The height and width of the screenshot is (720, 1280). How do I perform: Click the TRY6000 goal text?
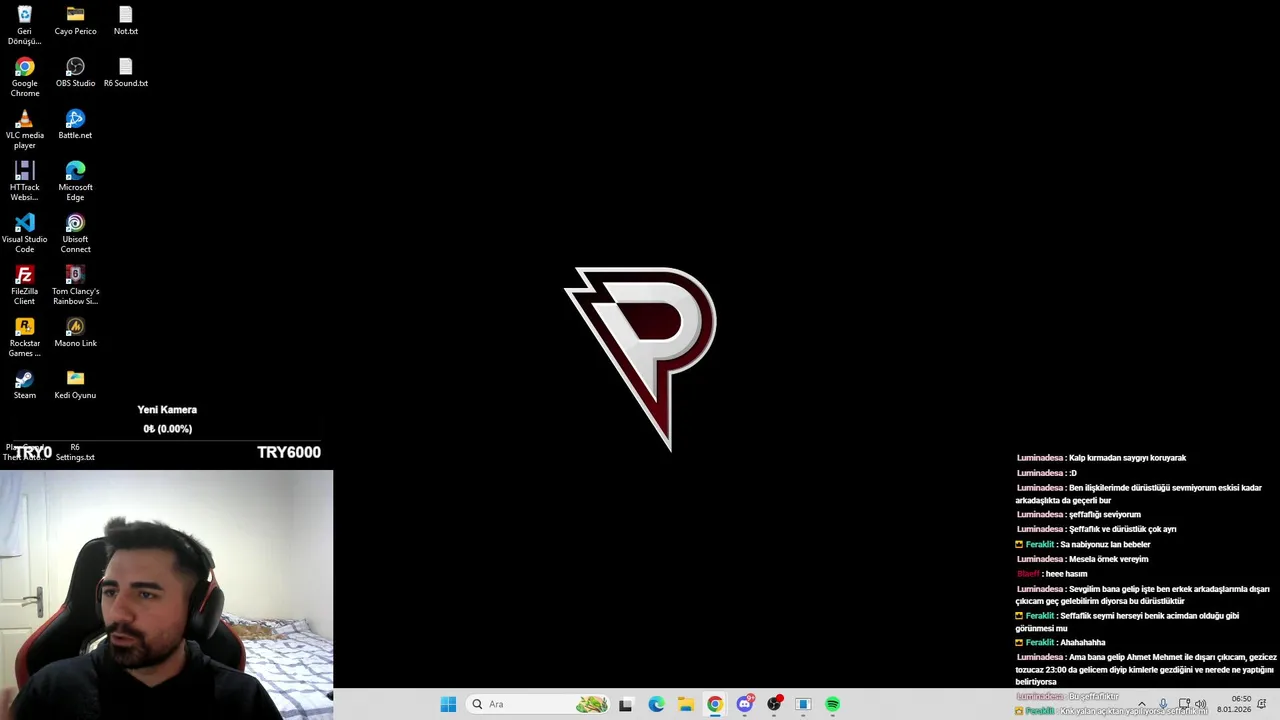[289, 452]
